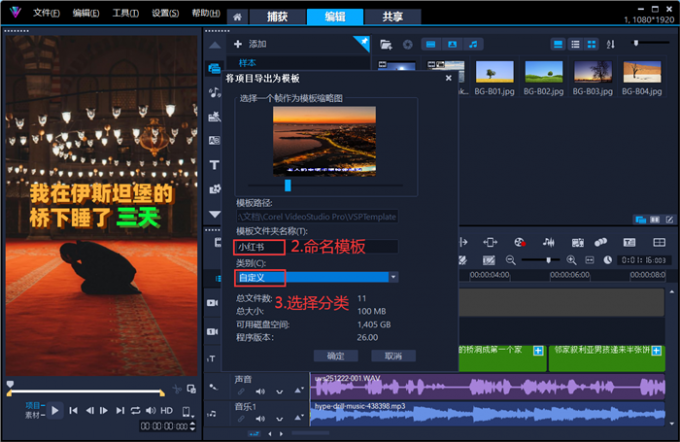Open the 设置 menu
This screenshot has width=680, height=442.
tap(165, 14)
